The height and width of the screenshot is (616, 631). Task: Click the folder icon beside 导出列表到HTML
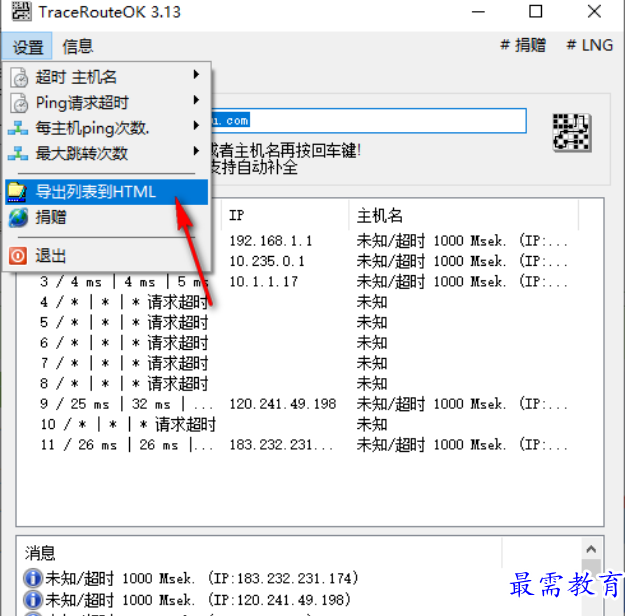[x=17, y=192]
